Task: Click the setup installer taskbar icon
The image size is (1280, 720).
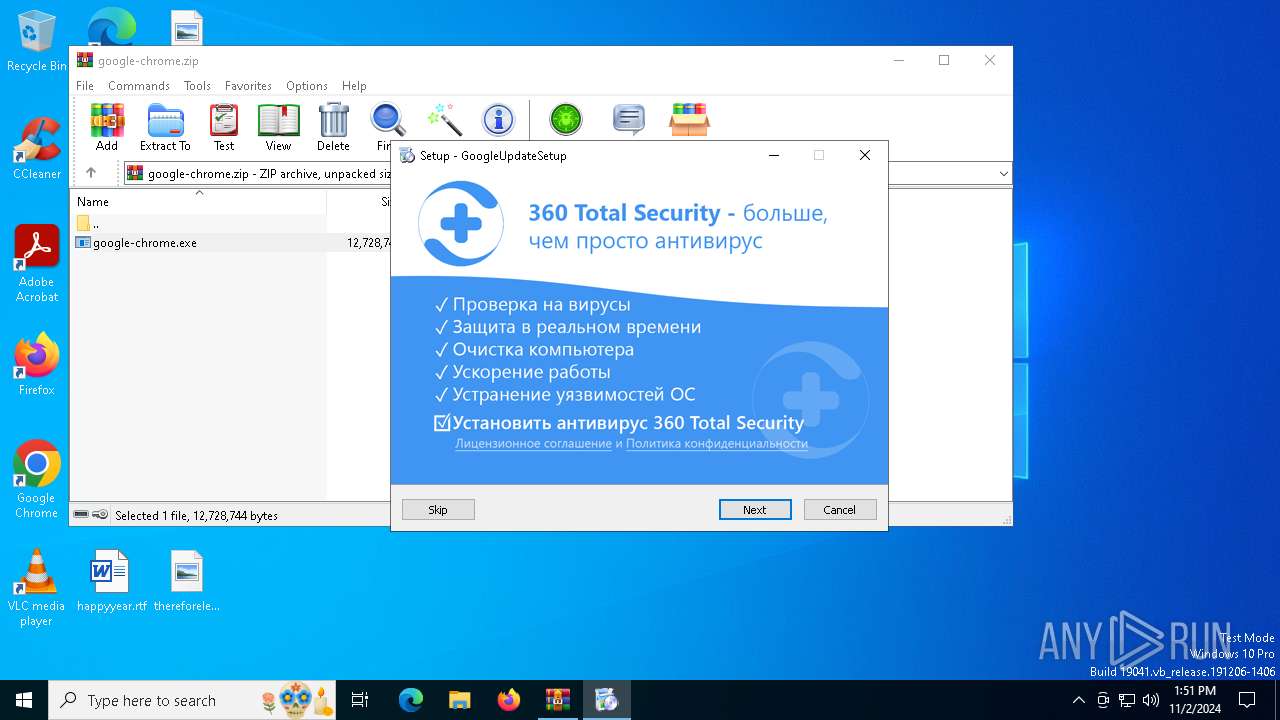Action: [606, 700]
